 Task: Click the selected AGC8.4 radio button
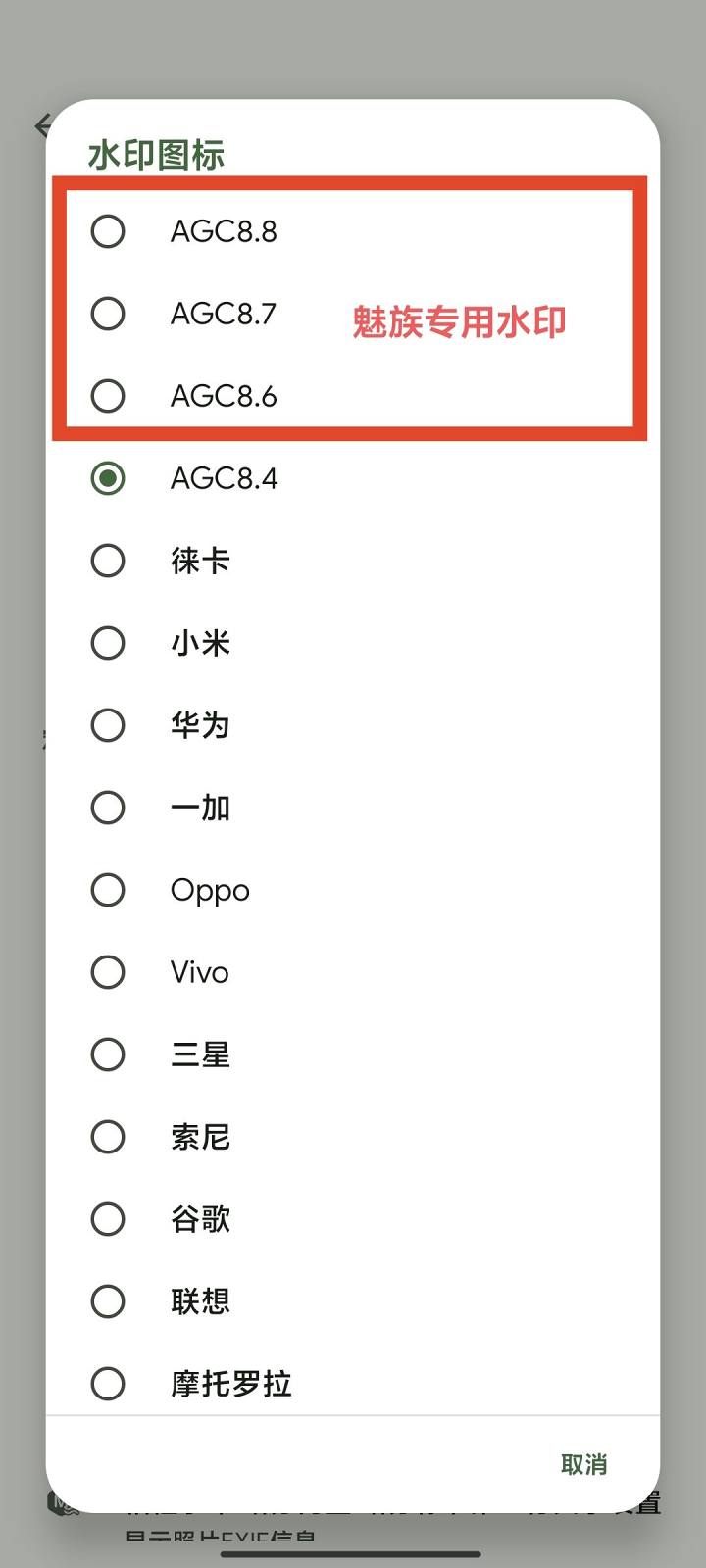pyautogui.click(x=108, y=478)
